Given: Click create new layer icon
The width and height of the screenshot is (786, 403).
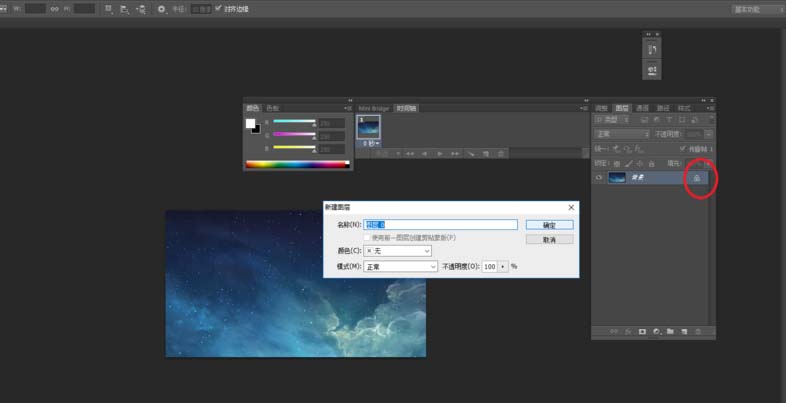Looking at the screenshot, I should pos(684,332).
